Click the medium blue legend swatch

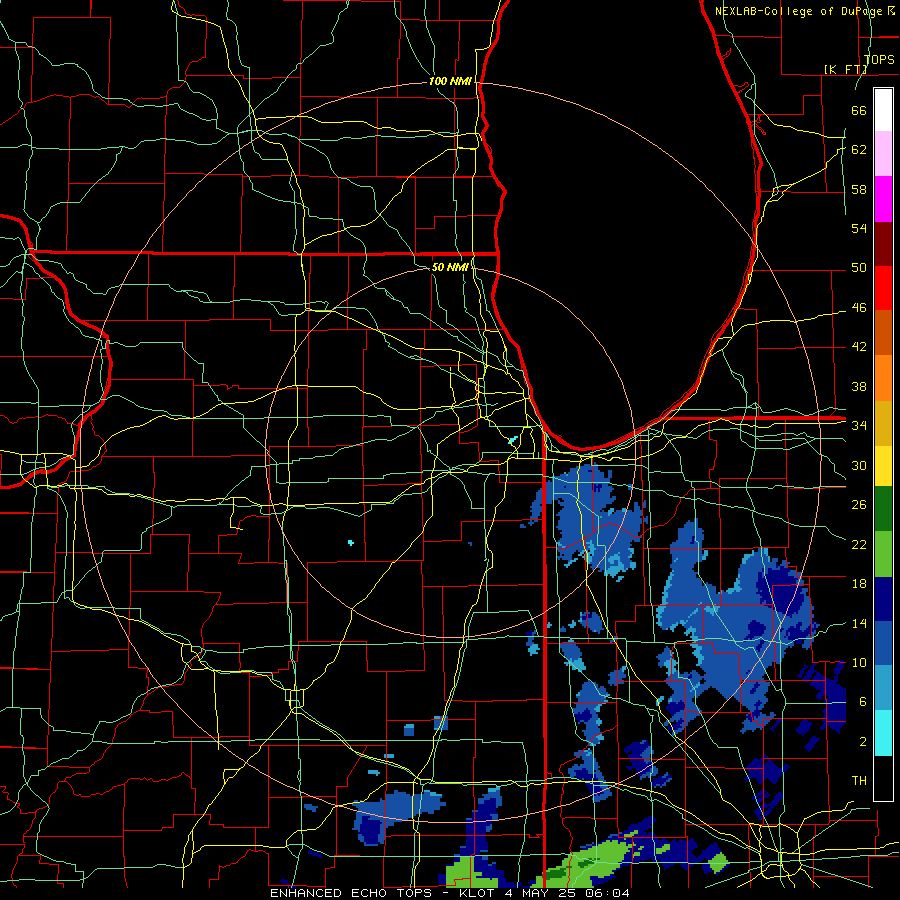point(883,643)
